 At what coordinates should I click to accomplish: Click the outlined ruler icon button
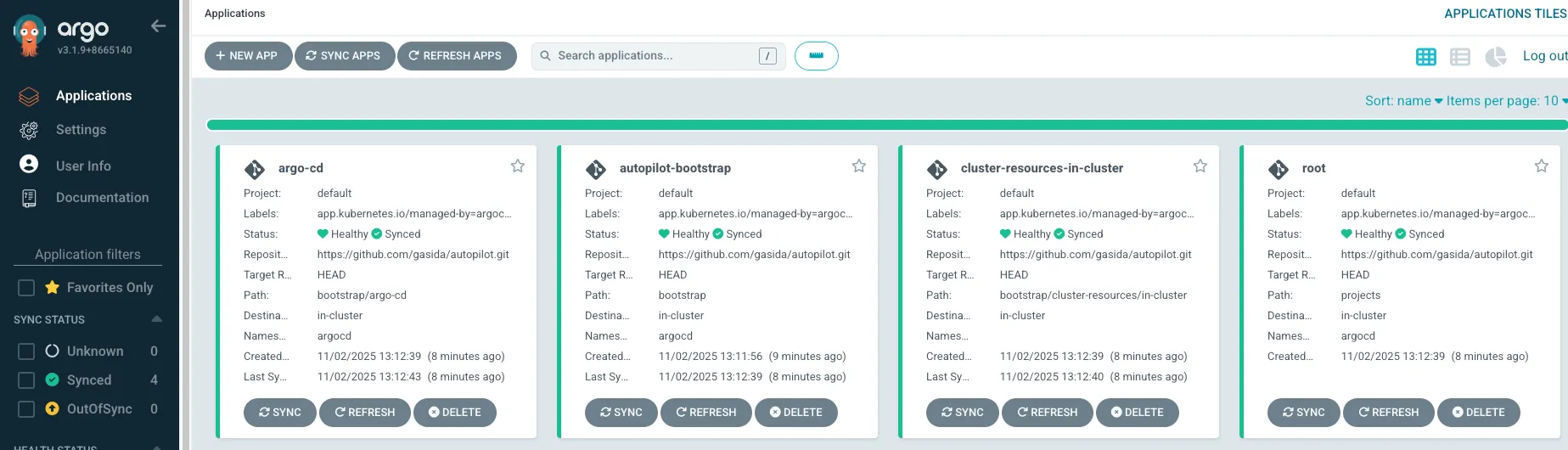[817, 56]
